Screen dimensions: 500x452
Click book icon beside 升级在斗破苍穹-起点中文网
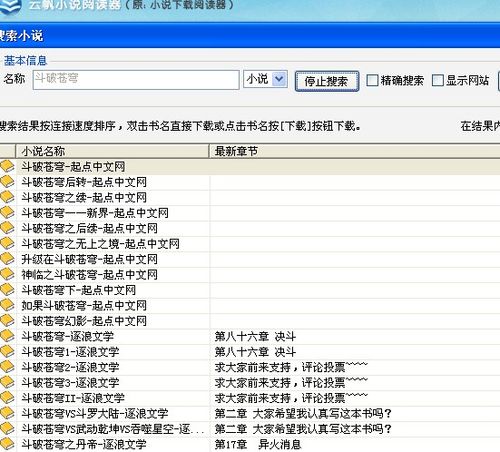tap(7, 259)
